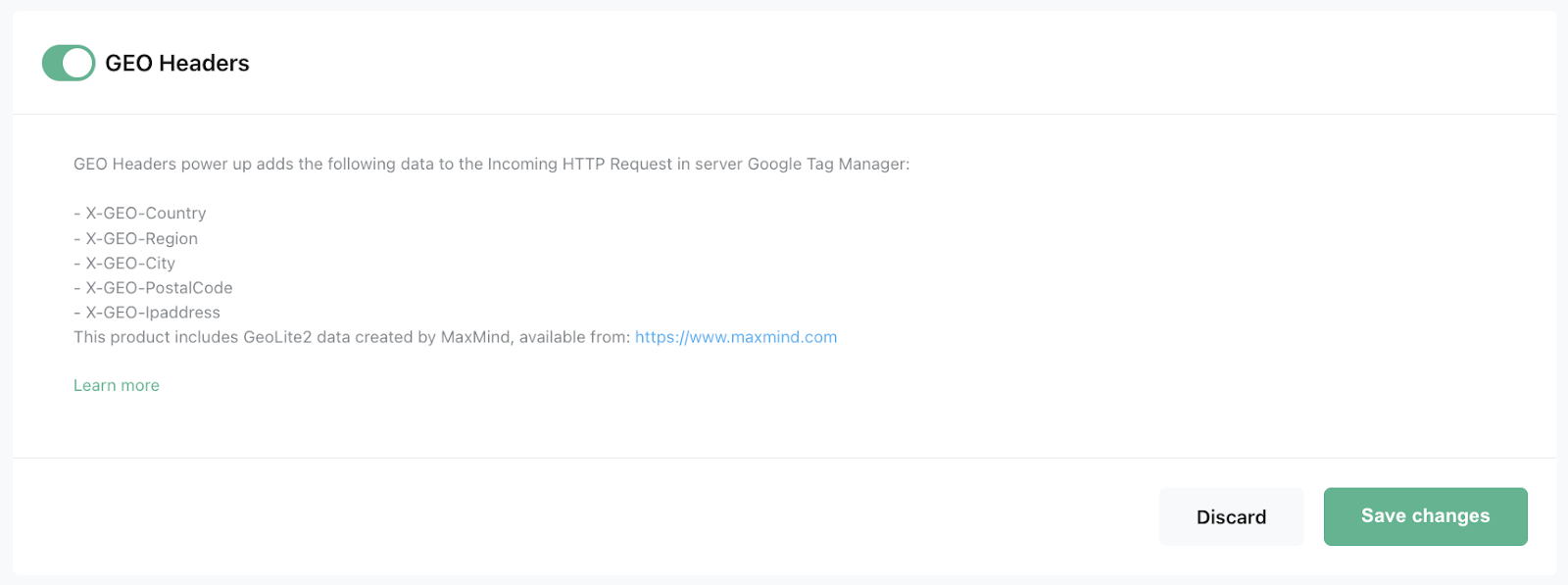
Task: Click the word 'server' in the description
Action: point(718,165)
